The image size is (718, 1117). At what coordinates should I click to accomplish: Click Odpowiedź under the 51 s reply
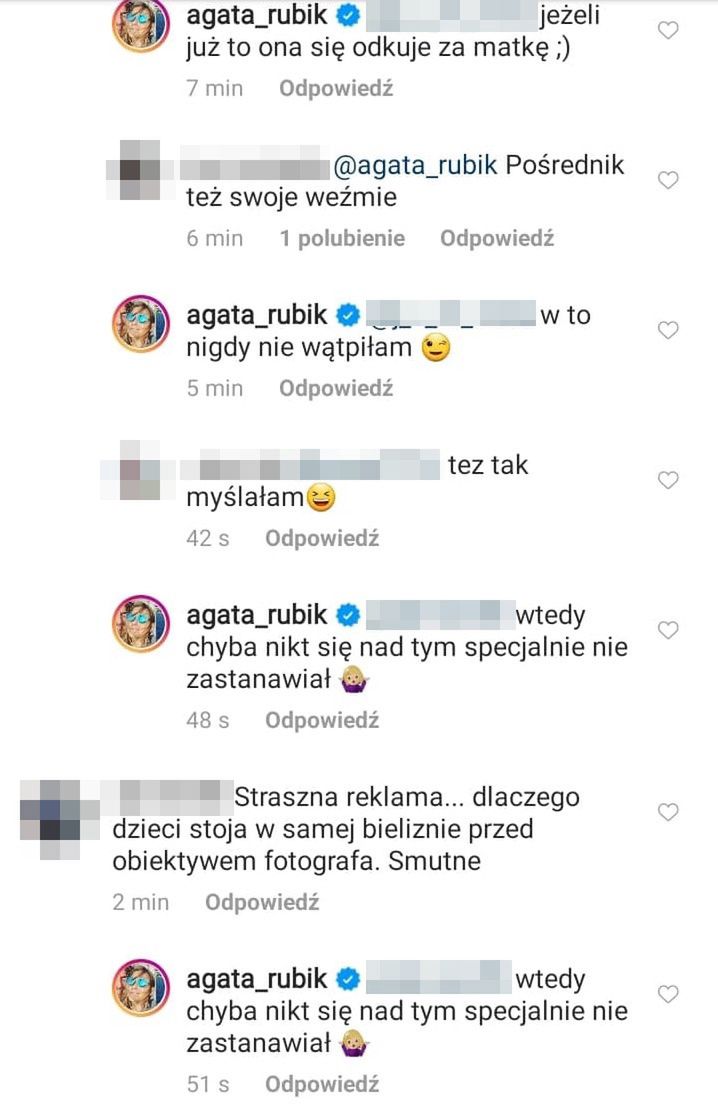coord(322,1084)
